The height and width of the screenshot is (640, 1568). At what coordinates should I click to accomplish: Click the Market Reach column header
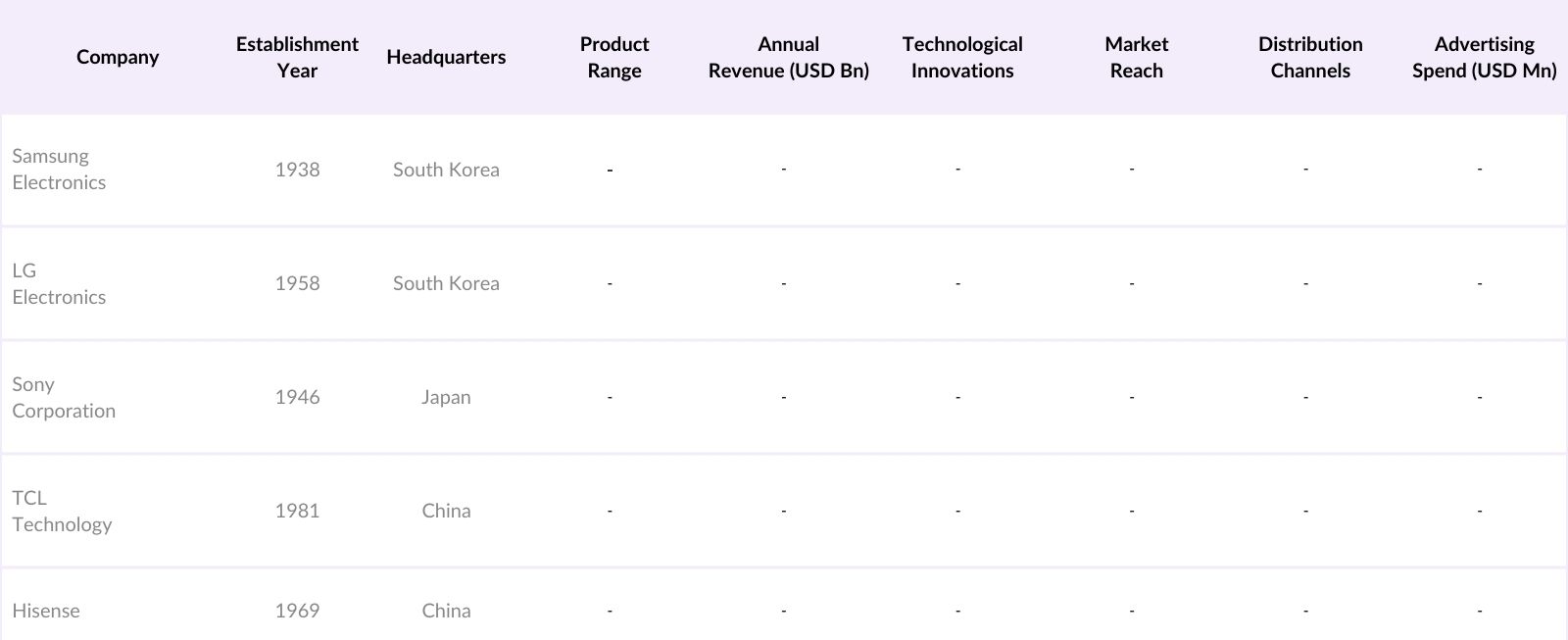tap(1136, 57)
